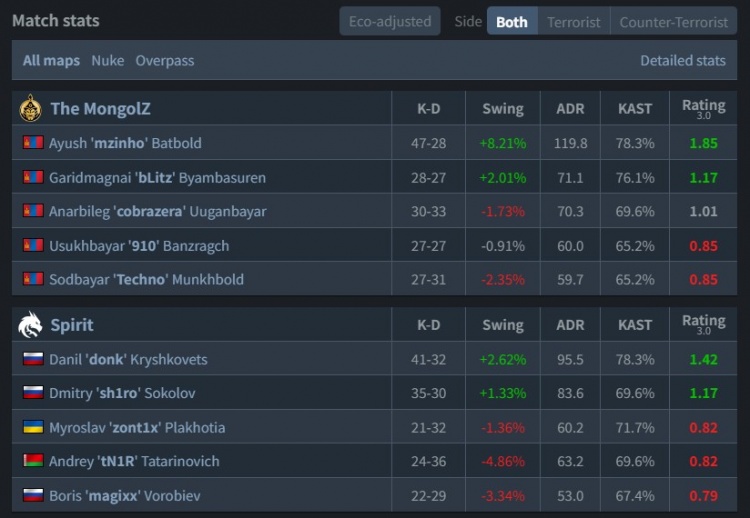The height and width of the screenshot is (518, 750).
Task: Switch to the Nuke map tab
Action: [x=108, y=60]
